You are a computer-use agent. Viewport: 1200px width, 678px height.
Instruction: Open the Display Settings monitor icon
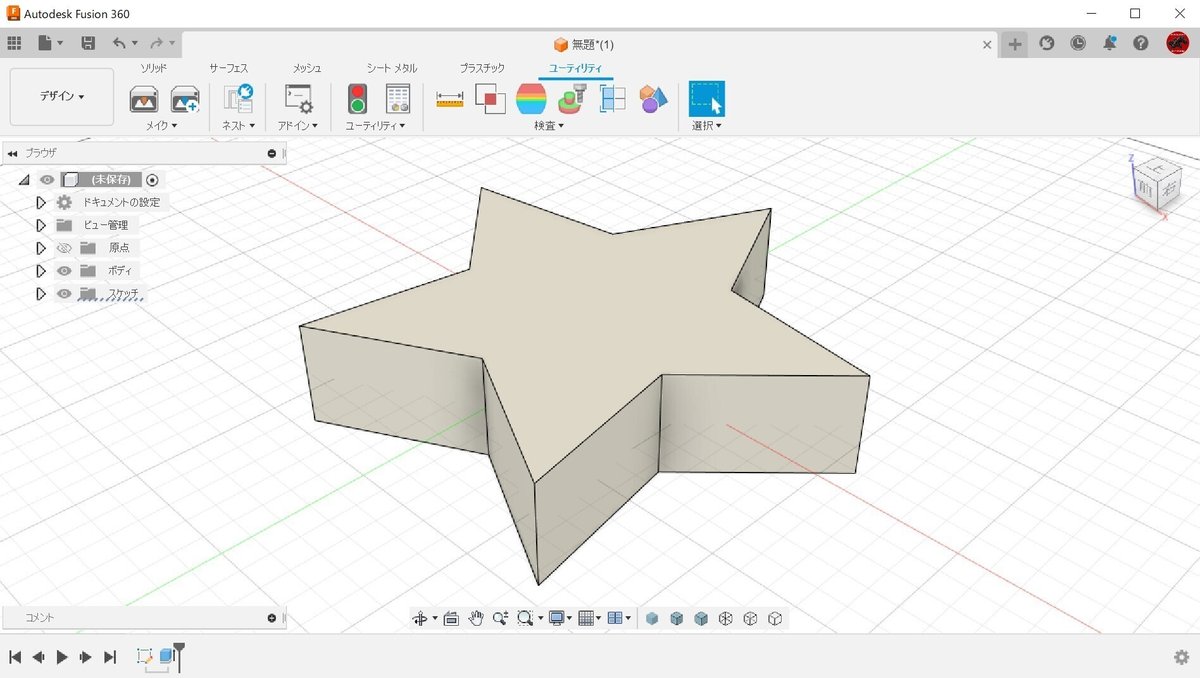[557, 619]
